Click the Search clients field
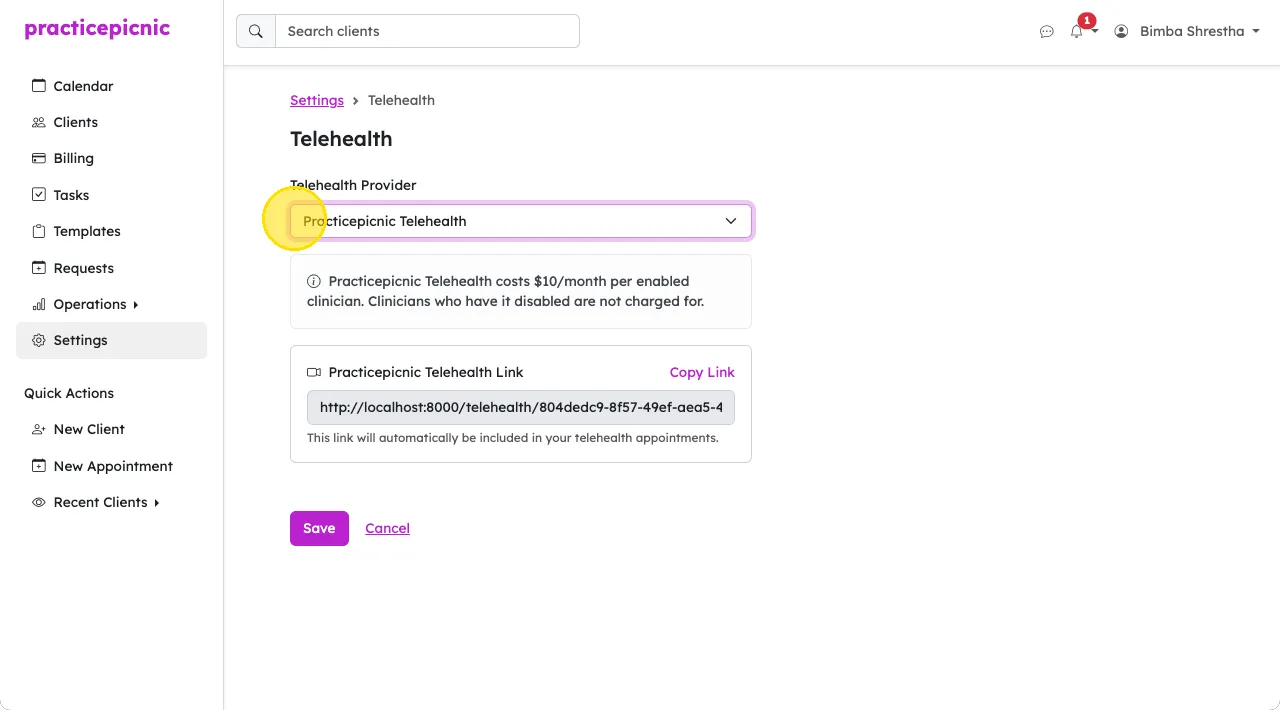 (x=427, y=31)
